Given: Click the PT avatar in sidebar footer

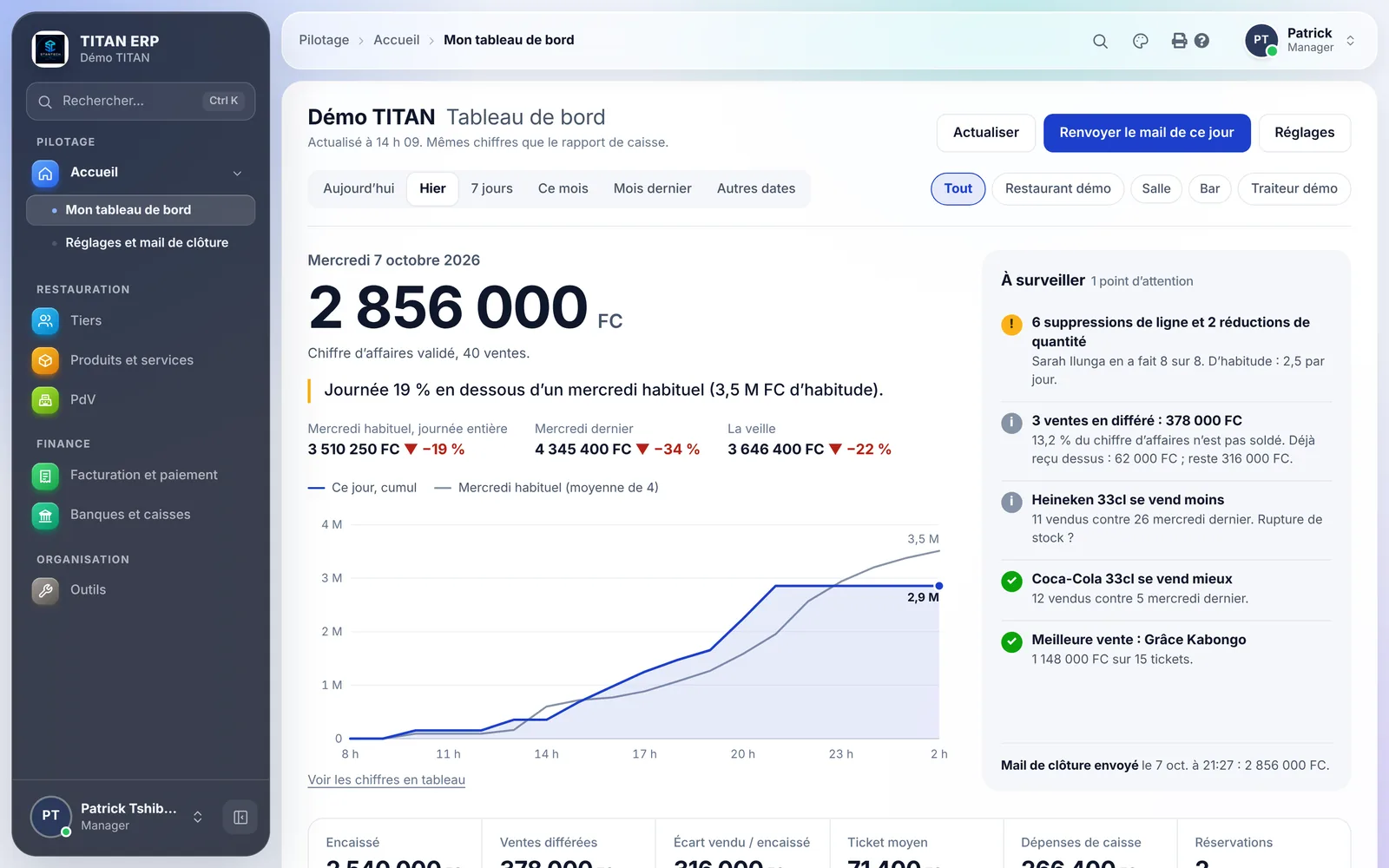Looking at the screenshot, I should tap(50, 816).
